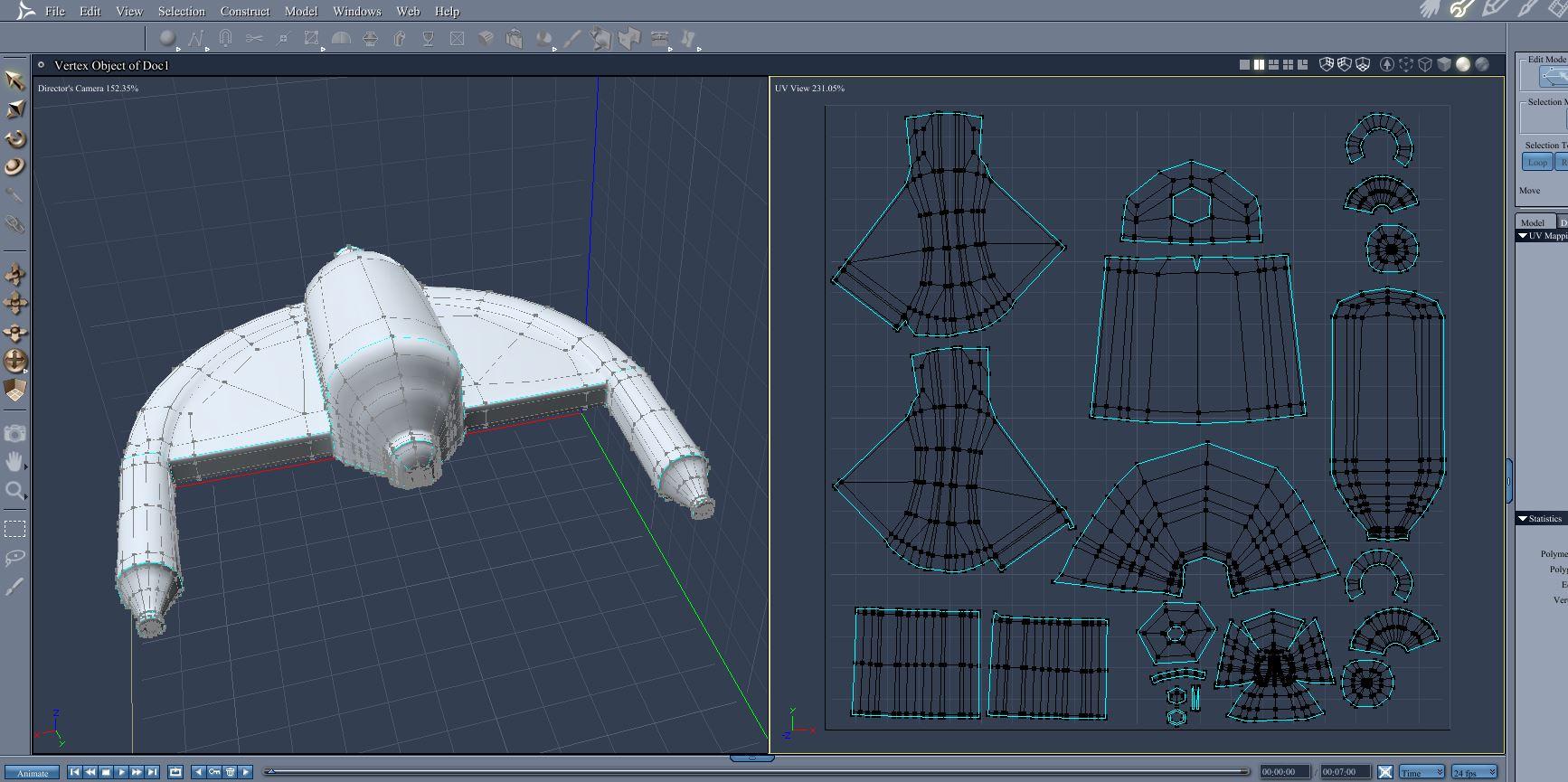The height and width of the screenshot is (782, 1568).
Task: Switch to the Model tab
Action: tap(1533, 222)
